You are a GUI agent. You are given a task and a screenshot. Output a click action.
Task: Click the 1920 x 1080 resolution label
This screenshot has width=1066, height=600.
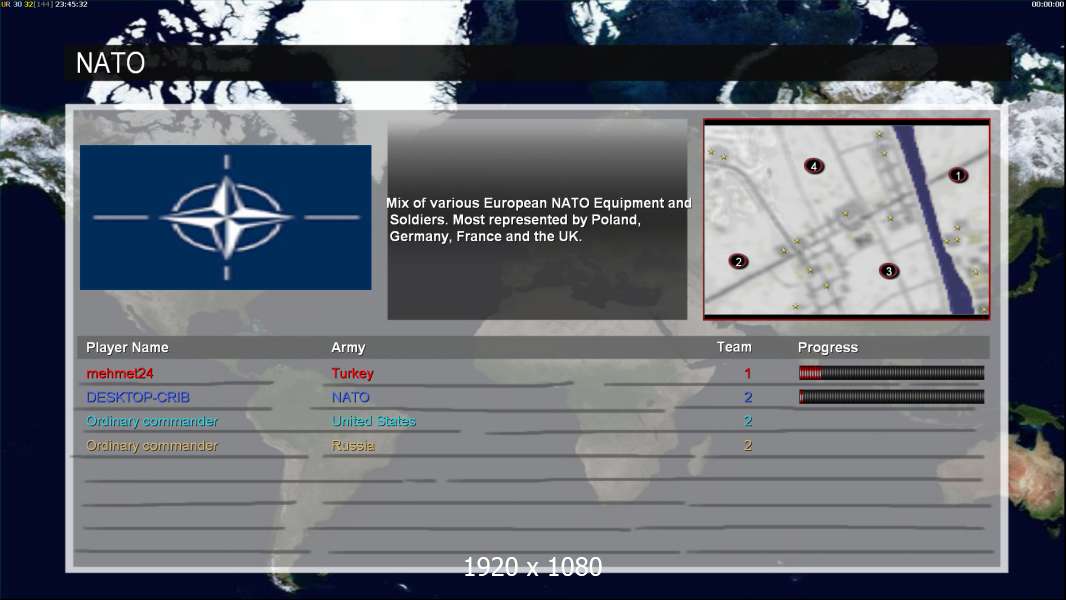coord(532,567)
